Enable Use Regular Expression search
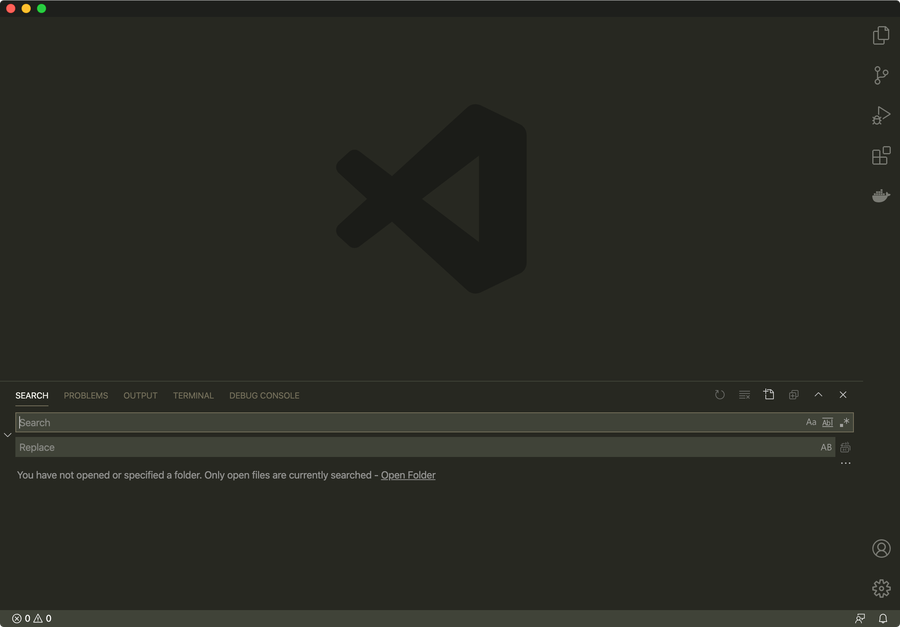Viewport: 900px width, 627px height. click(x=844, y=422)
